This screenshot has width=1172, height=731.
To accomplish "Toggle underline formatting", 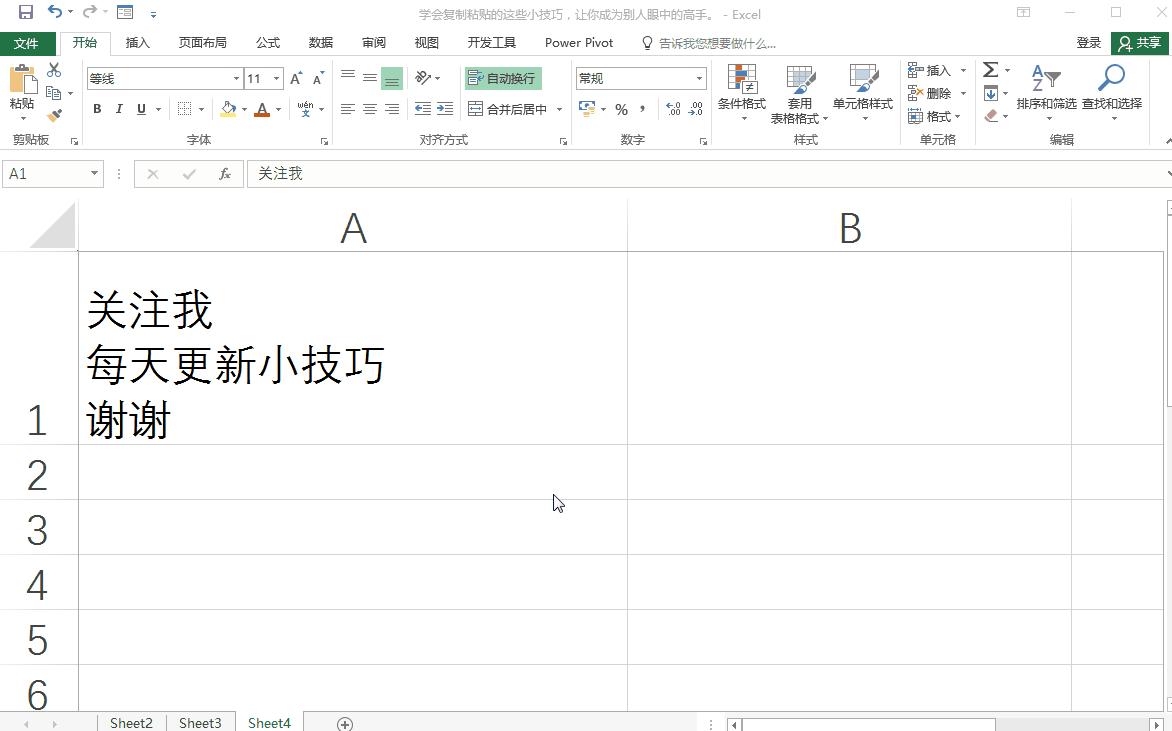I will (141, 109).
